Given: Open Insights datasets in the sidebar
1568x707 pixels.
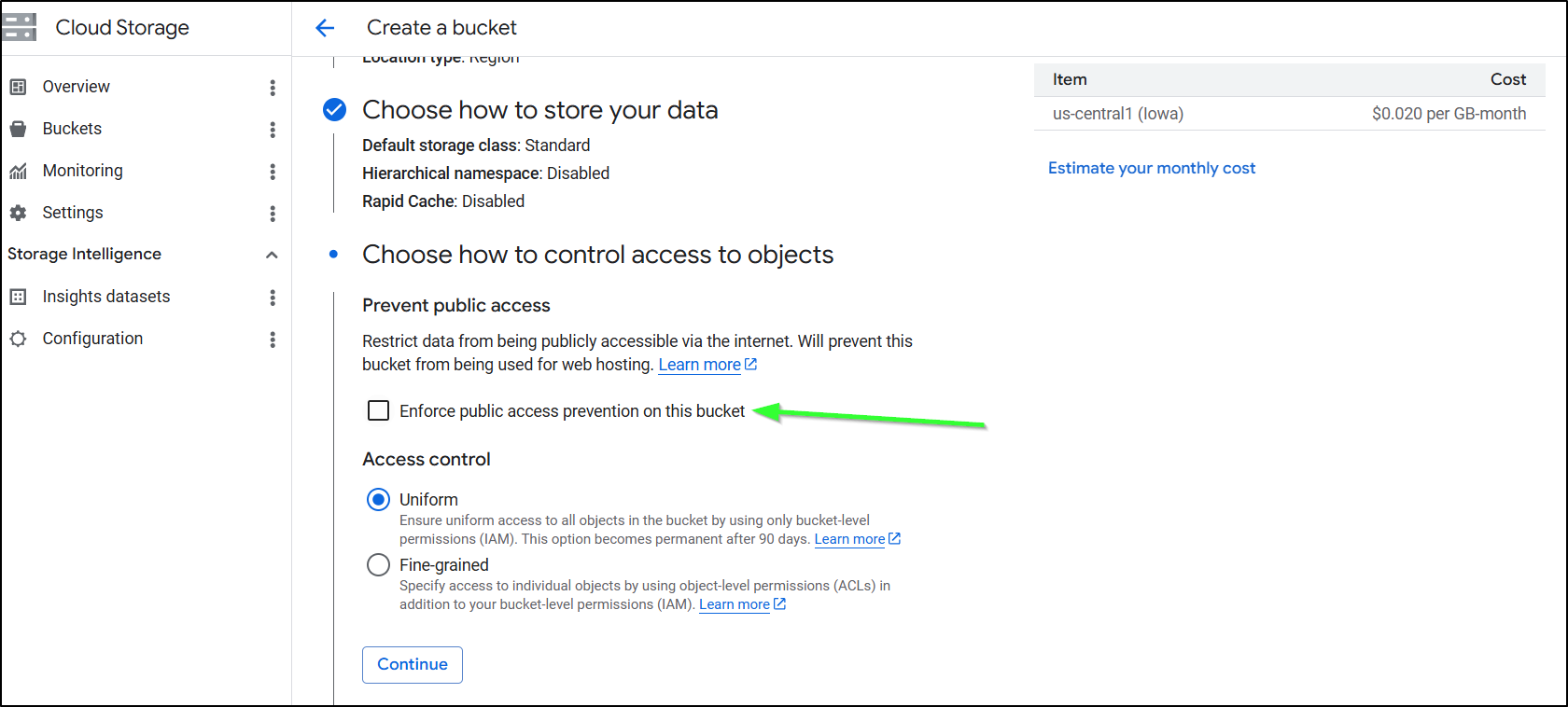Looking at the screenshot, I should [x=106, y=297].
